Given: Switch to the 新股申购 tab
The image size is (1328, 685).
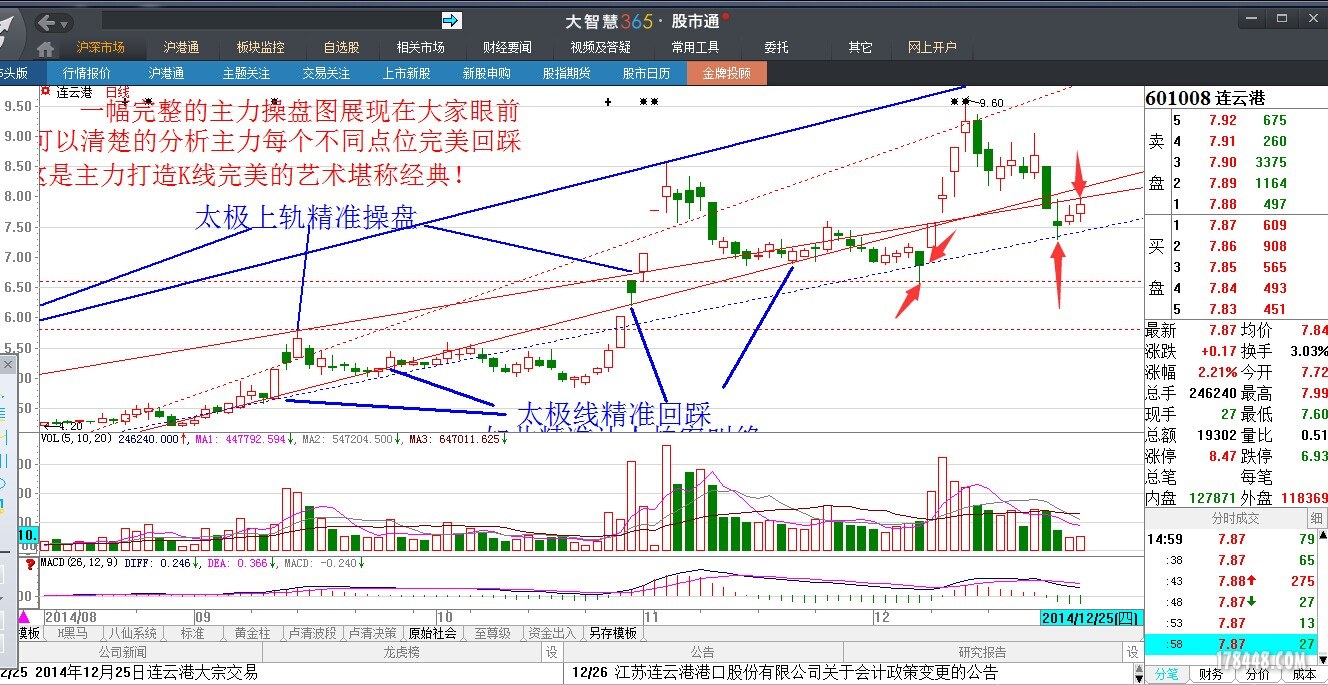Looking at the screenshot, I should click(x=486, y=73).
